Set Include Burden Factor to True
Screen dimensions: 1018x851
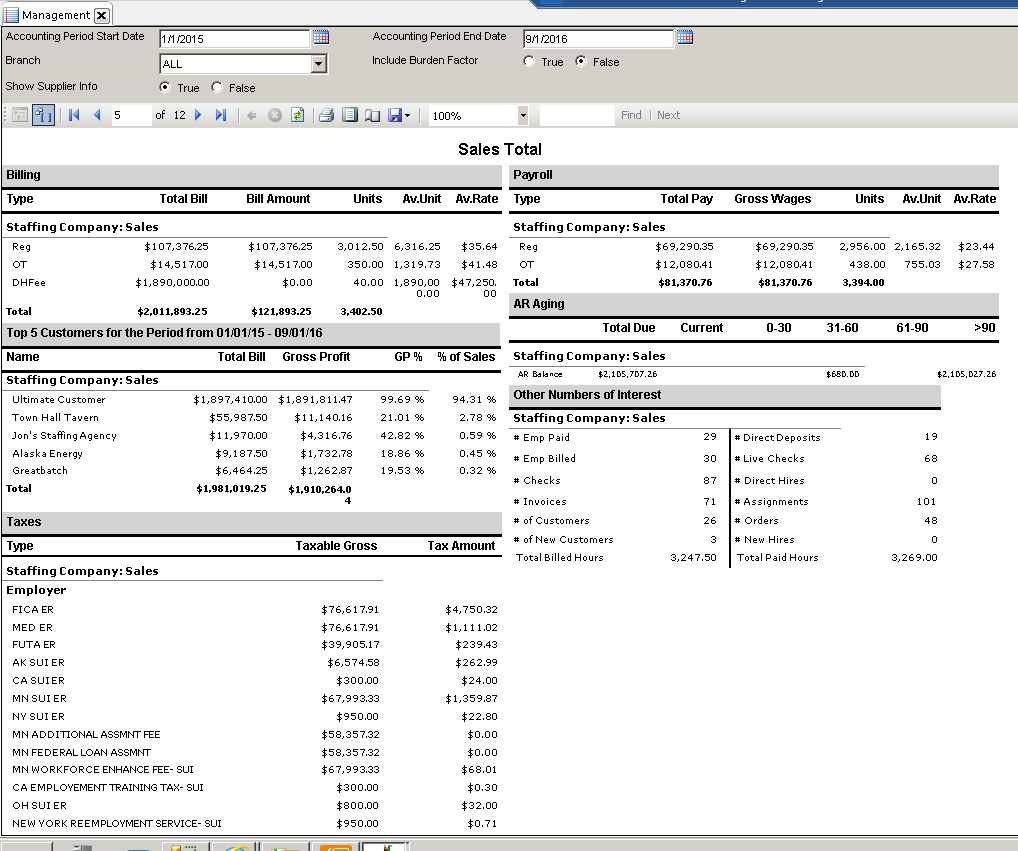[x=529, y=62]
